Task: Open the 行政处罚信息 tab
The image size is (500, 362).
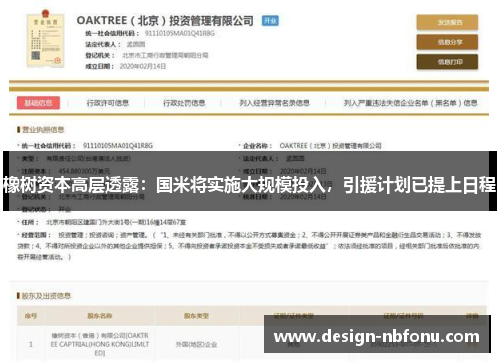Action: click(x=184, y=103)
